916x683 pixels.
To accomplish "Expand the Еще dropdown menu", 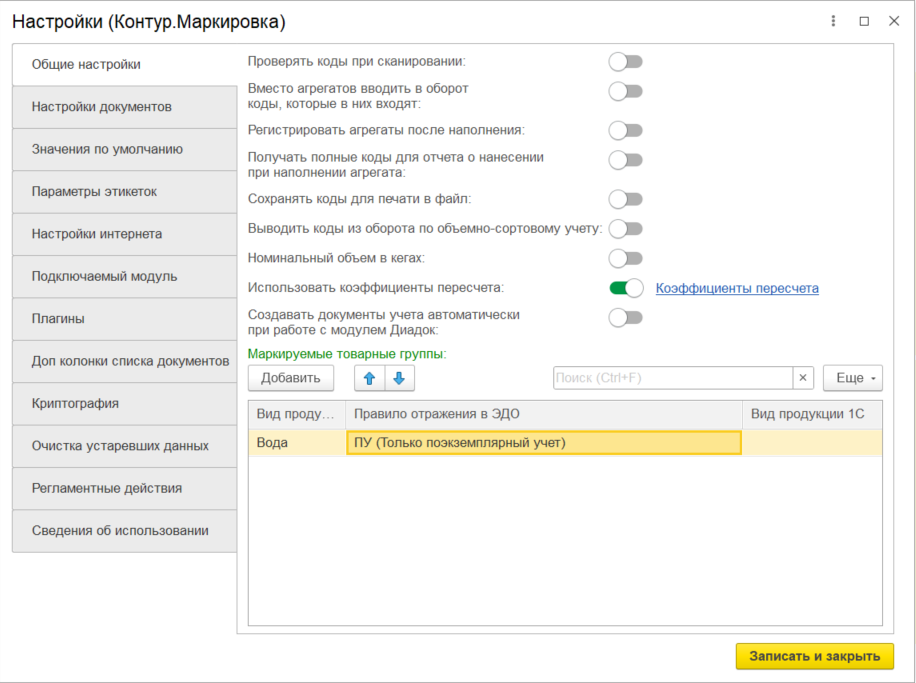I will 852,378.
